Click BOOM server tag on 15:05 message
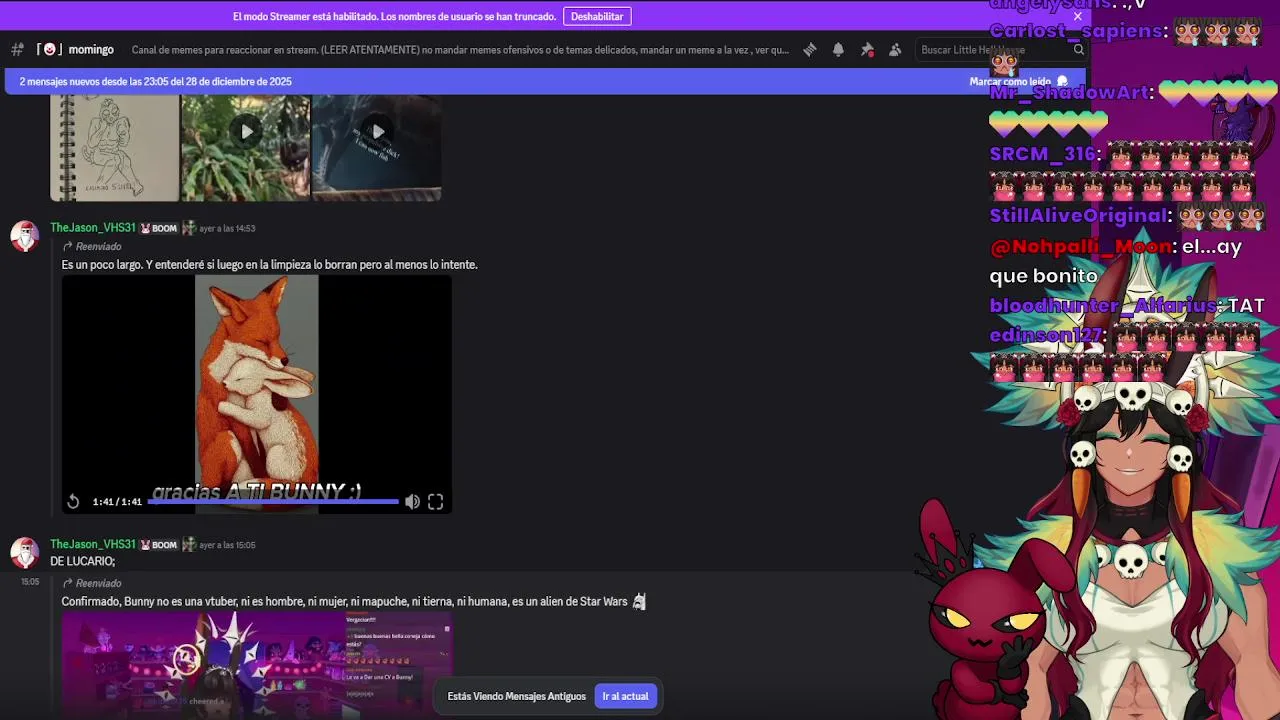Viewport: 1280px width, 720px height. (x=159, y=545)
